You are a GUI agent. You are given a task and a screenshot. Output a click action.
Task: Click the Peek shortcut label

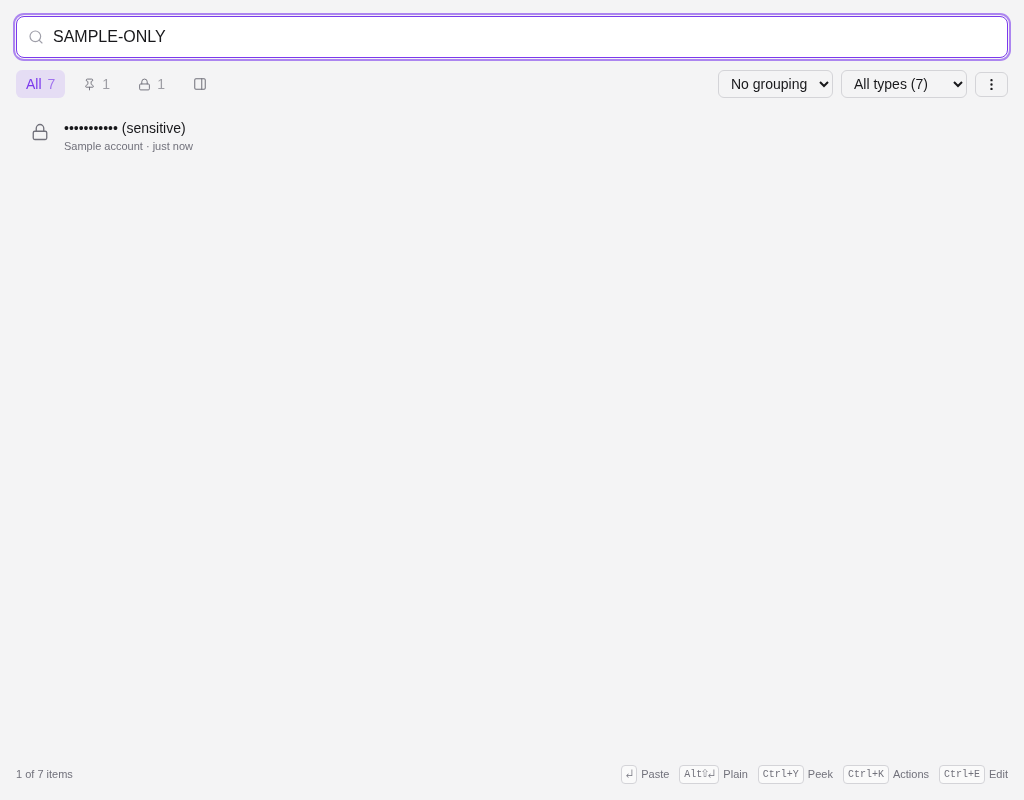[820, 775]
